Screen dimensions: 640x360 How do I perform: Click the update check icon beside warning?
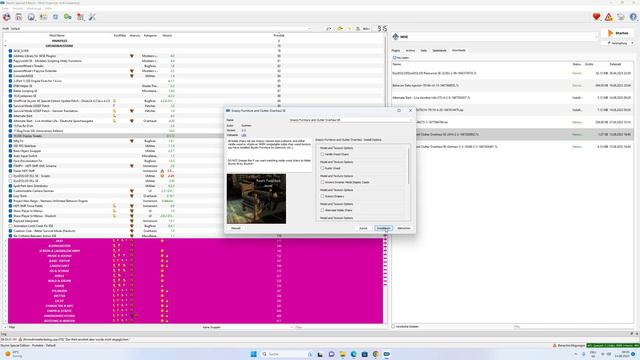click(621, 17)
